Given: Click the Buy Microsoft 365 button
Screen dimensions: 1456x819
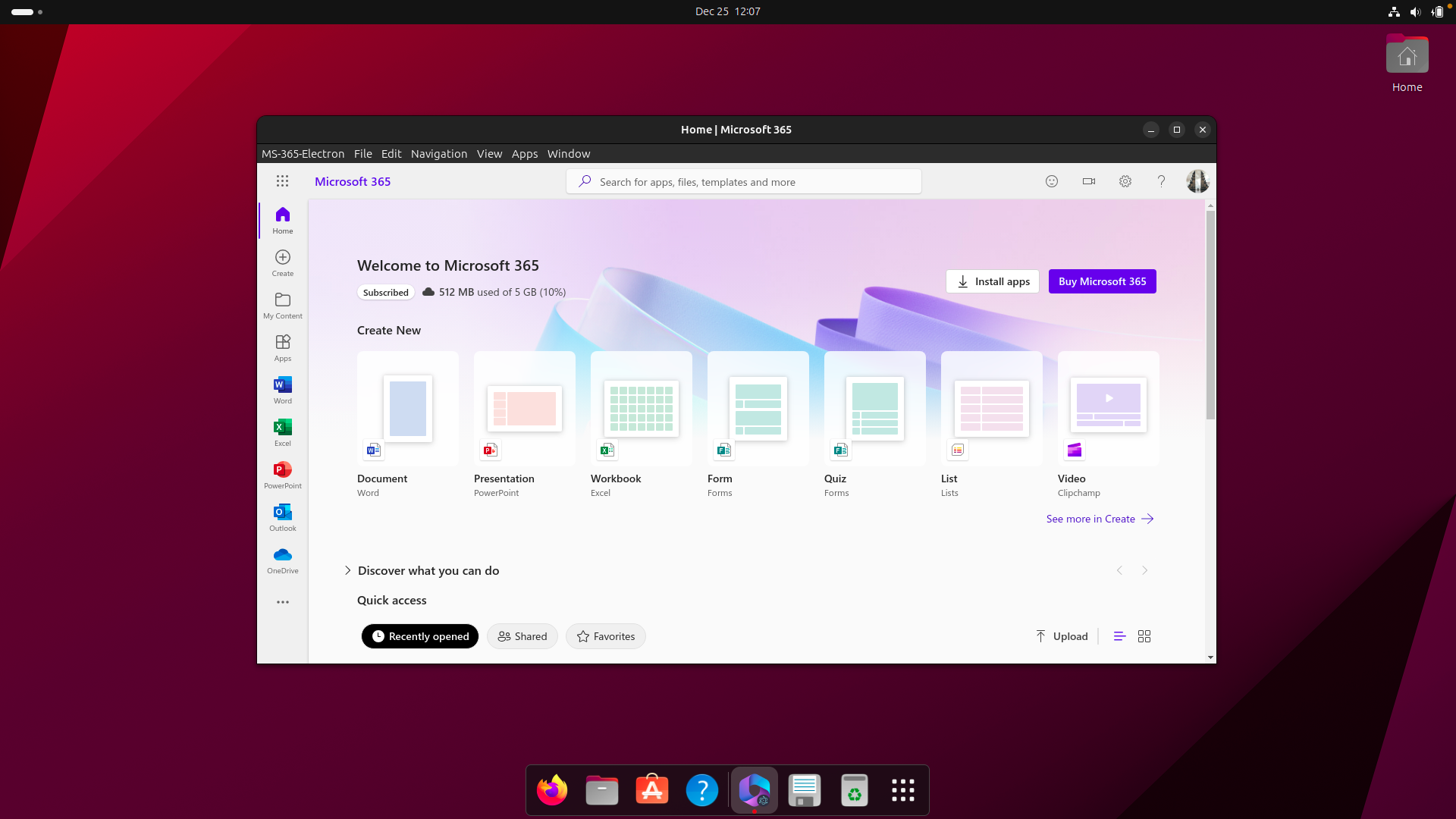Looking at the screenshot, I should pyautogui.click(x=1102, y=281).
